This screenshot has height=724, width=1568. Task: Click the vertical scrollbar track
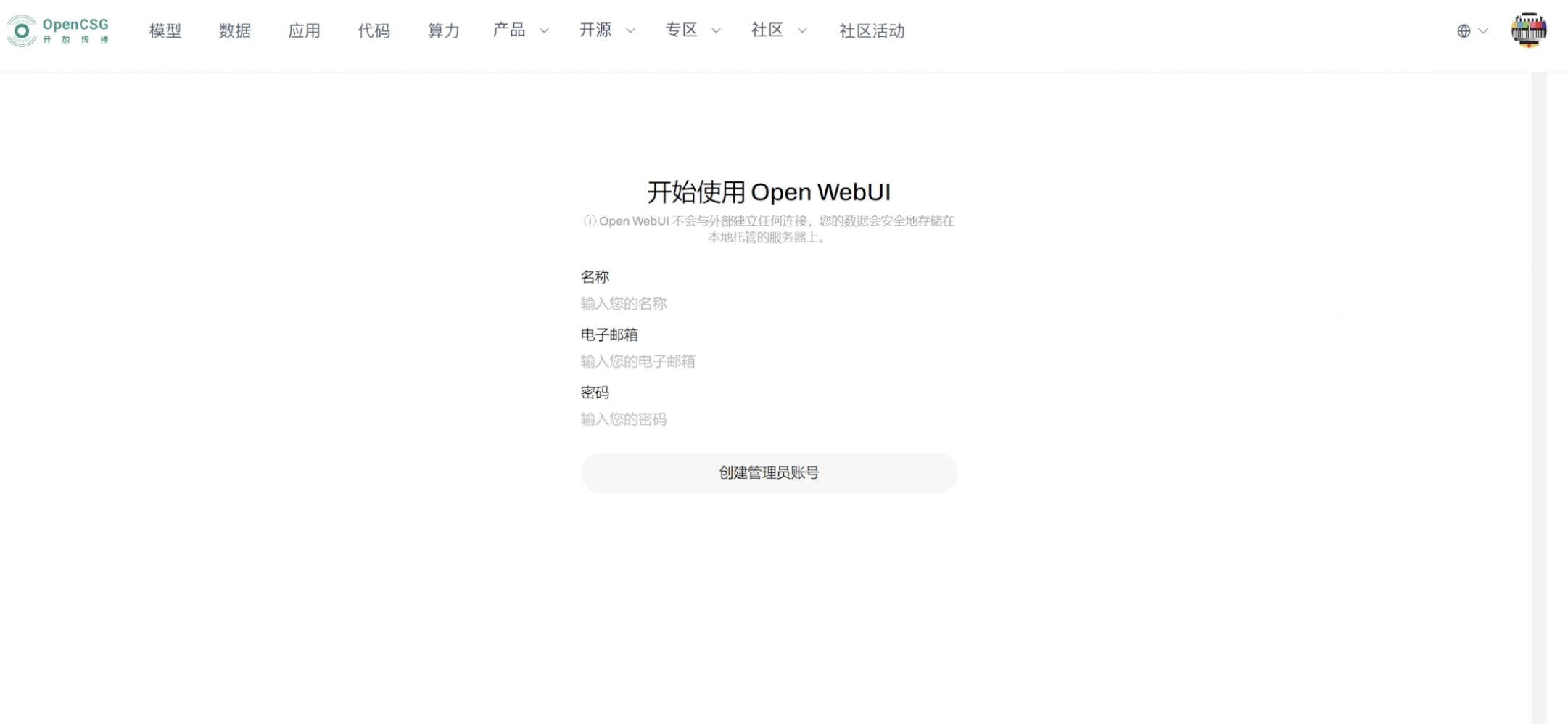1539,398
